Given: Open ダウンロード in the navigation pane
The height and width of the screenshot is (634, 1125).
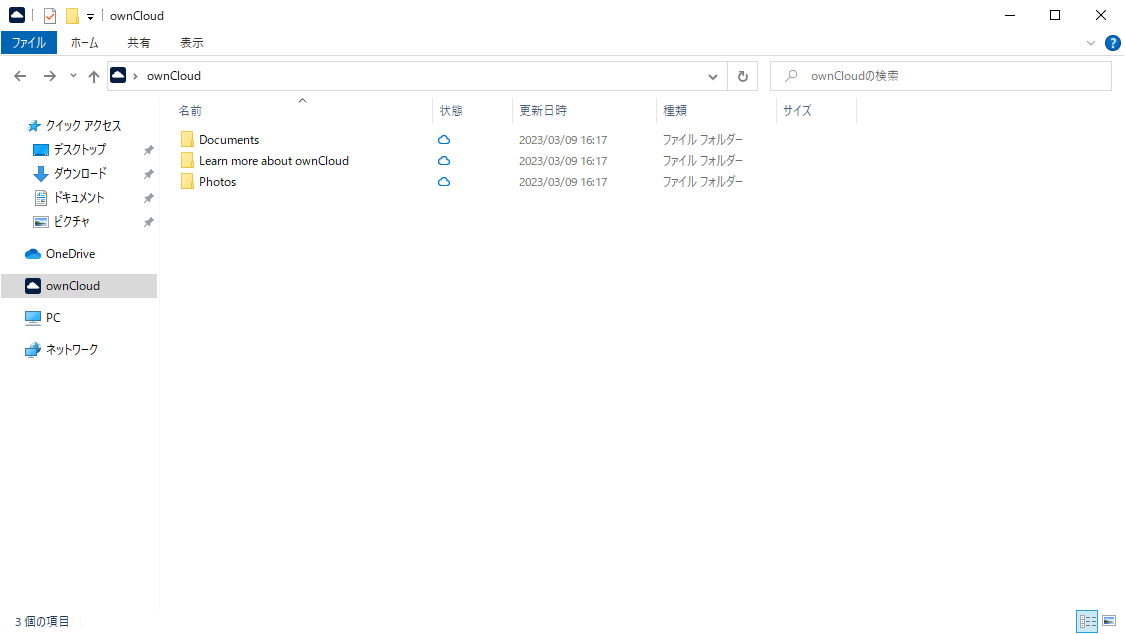Looking at the screenshot, I should (80, 174).
